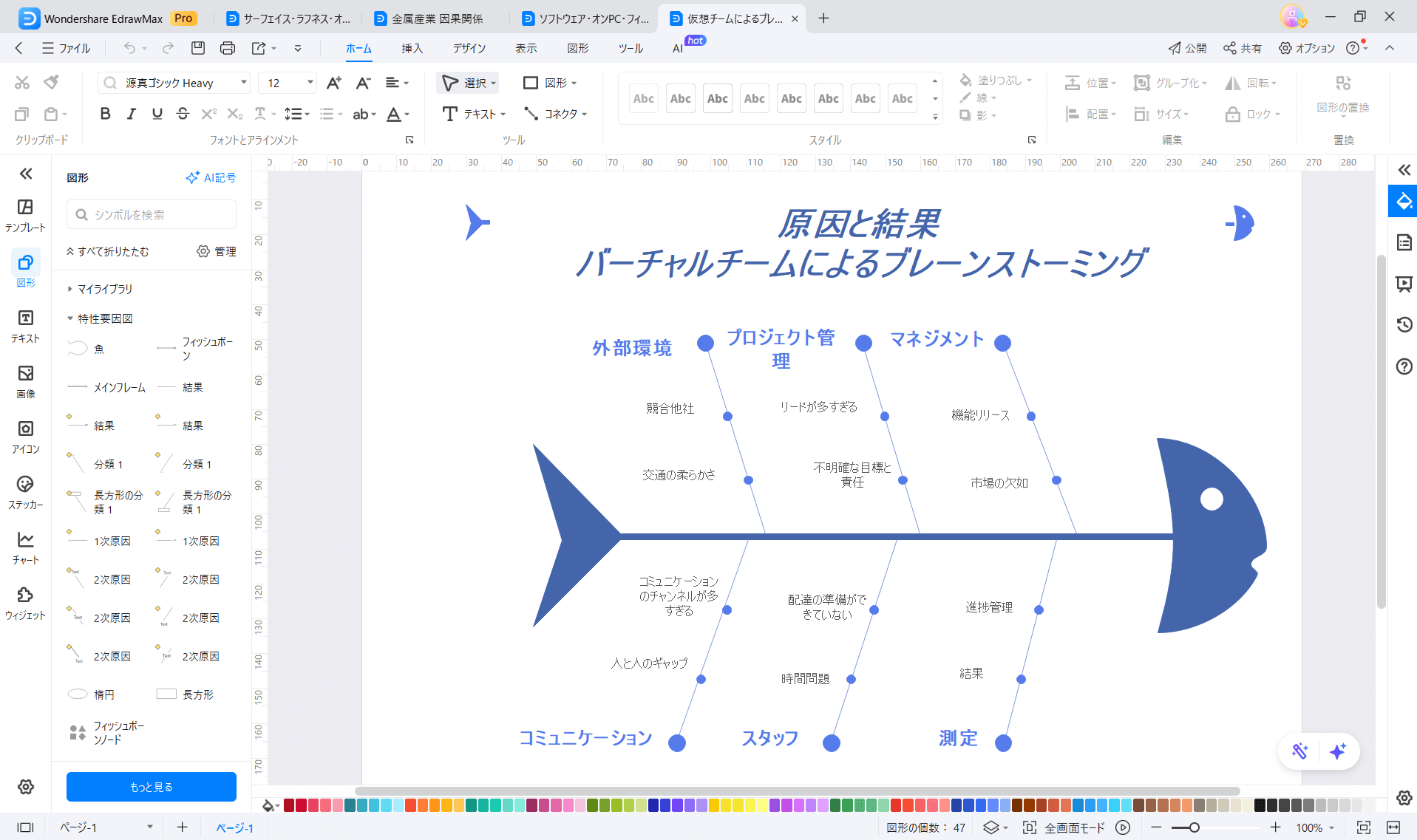Expand the マイライブラリ section
Screen dimensions: 1417x840
[x=104, y=289]
